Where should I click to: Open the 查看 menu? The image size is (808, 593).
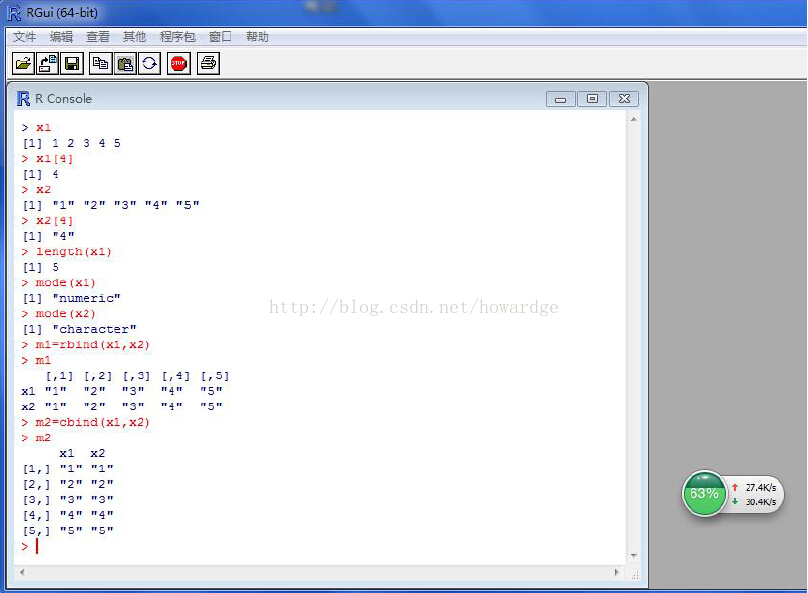click(x=98, y=37)
